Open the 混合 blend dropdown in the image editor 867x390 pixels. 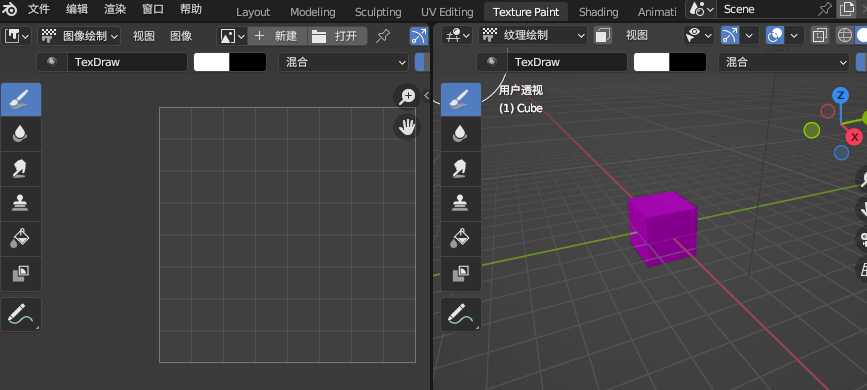pos(343,62)
